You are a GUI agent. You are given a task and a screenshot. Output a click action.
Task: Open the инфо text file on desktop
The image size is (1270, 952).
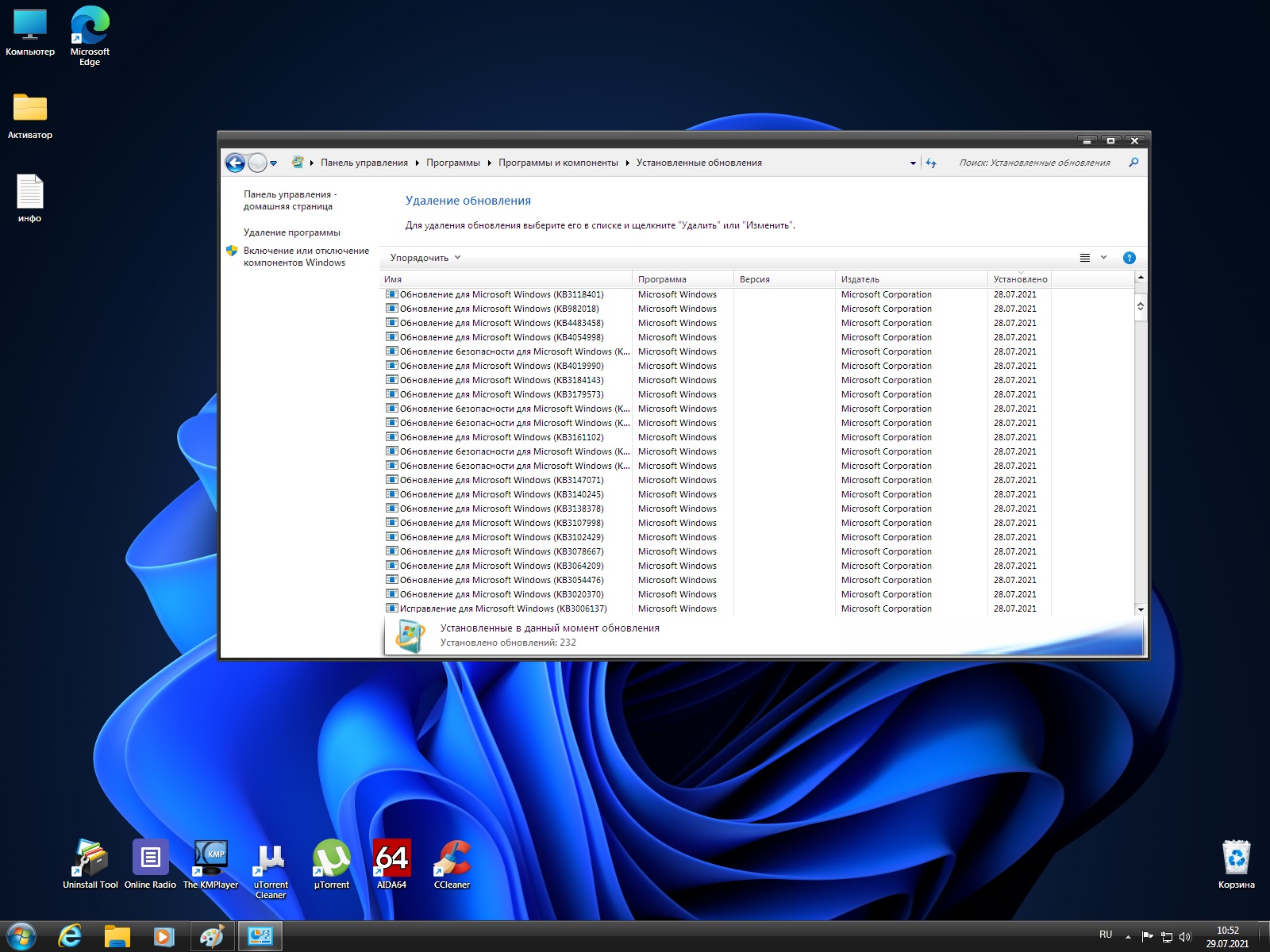pyautogui.click(x=30, y=198)
